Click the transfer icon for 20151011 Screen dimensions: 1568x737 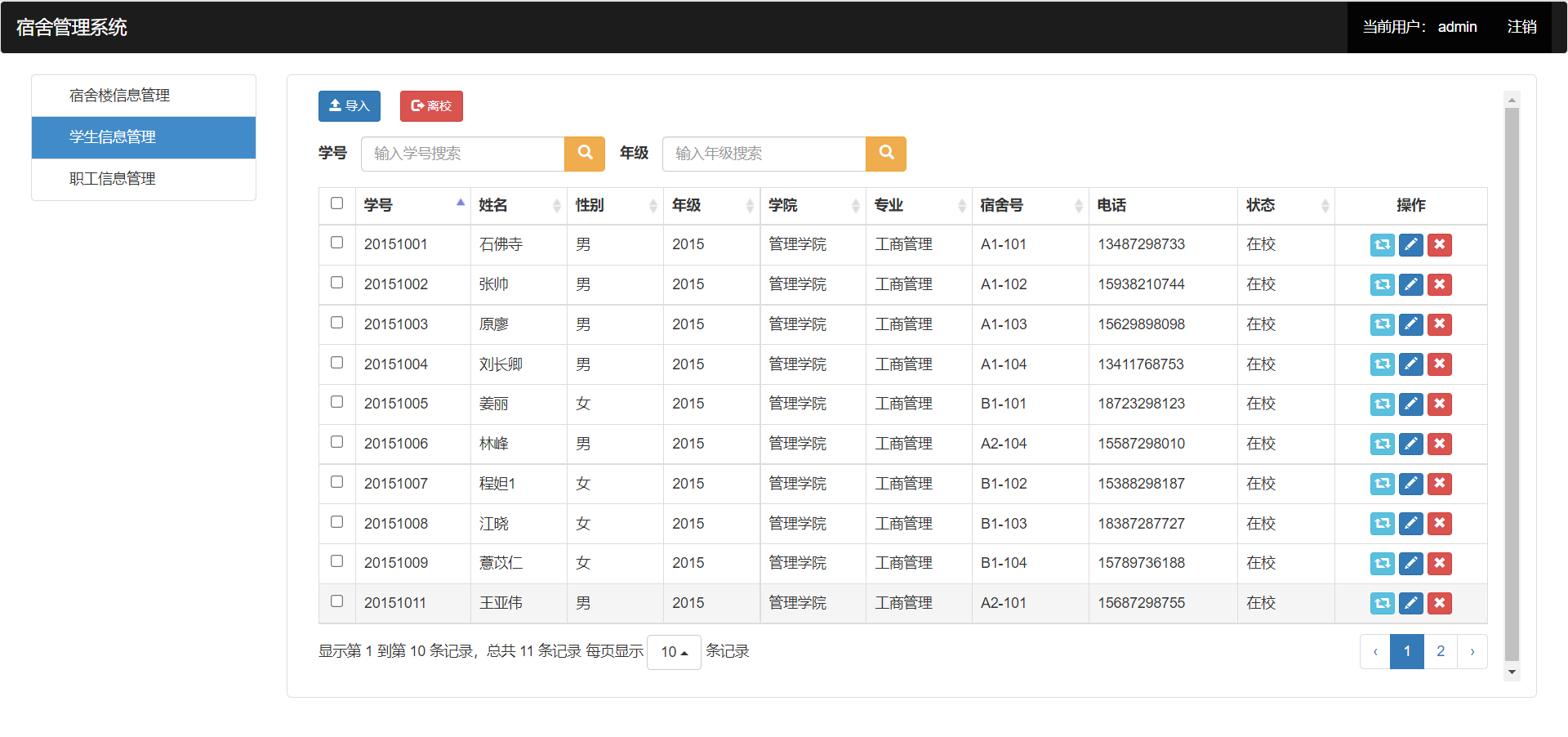(x=1382, y=603)
